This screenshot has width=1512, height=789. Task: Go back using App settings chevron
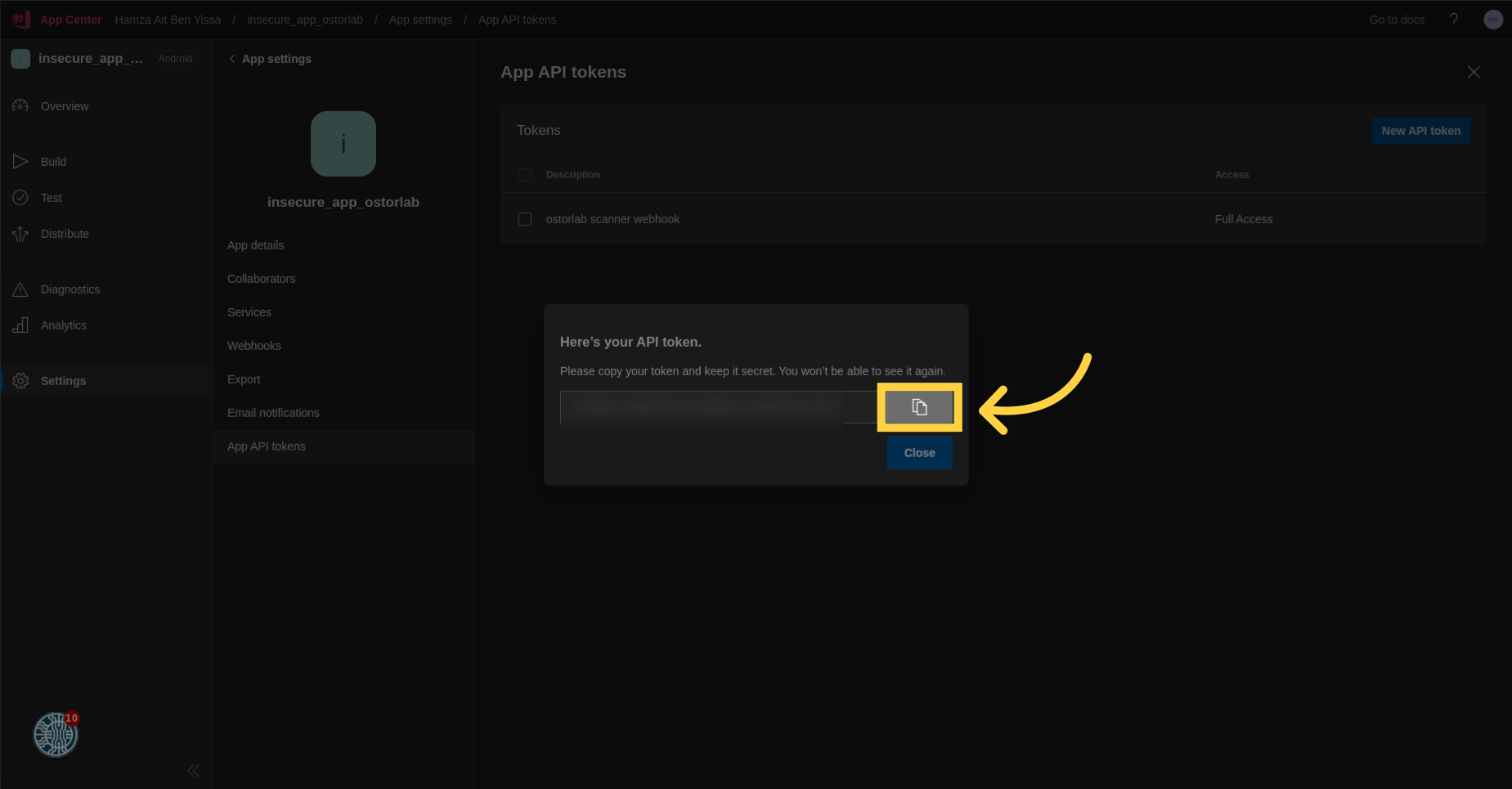tap(233, 59)
